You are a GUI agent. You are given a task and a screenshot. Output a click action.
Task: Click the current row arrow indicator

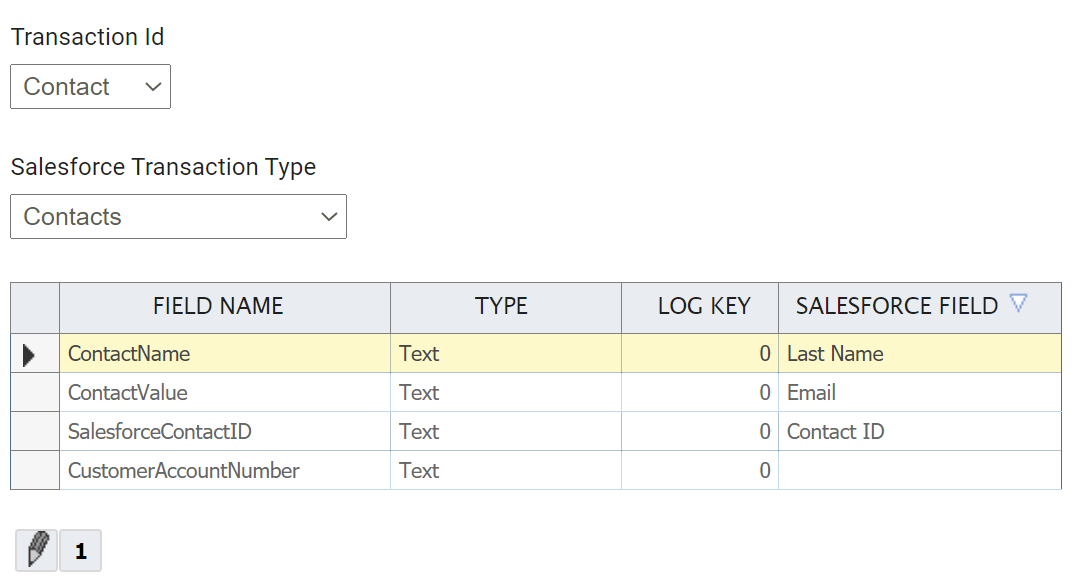[x=29, y=355]
